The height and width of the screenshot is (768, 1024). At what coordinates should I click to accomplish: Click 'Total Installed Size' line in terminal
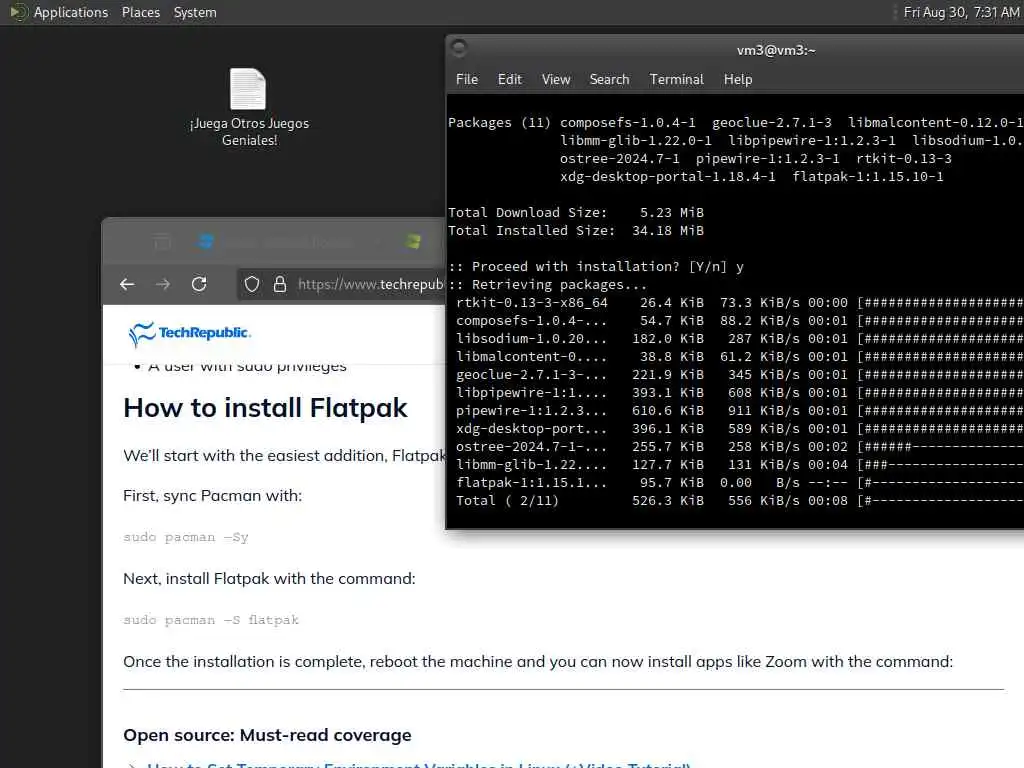[575, 231]
